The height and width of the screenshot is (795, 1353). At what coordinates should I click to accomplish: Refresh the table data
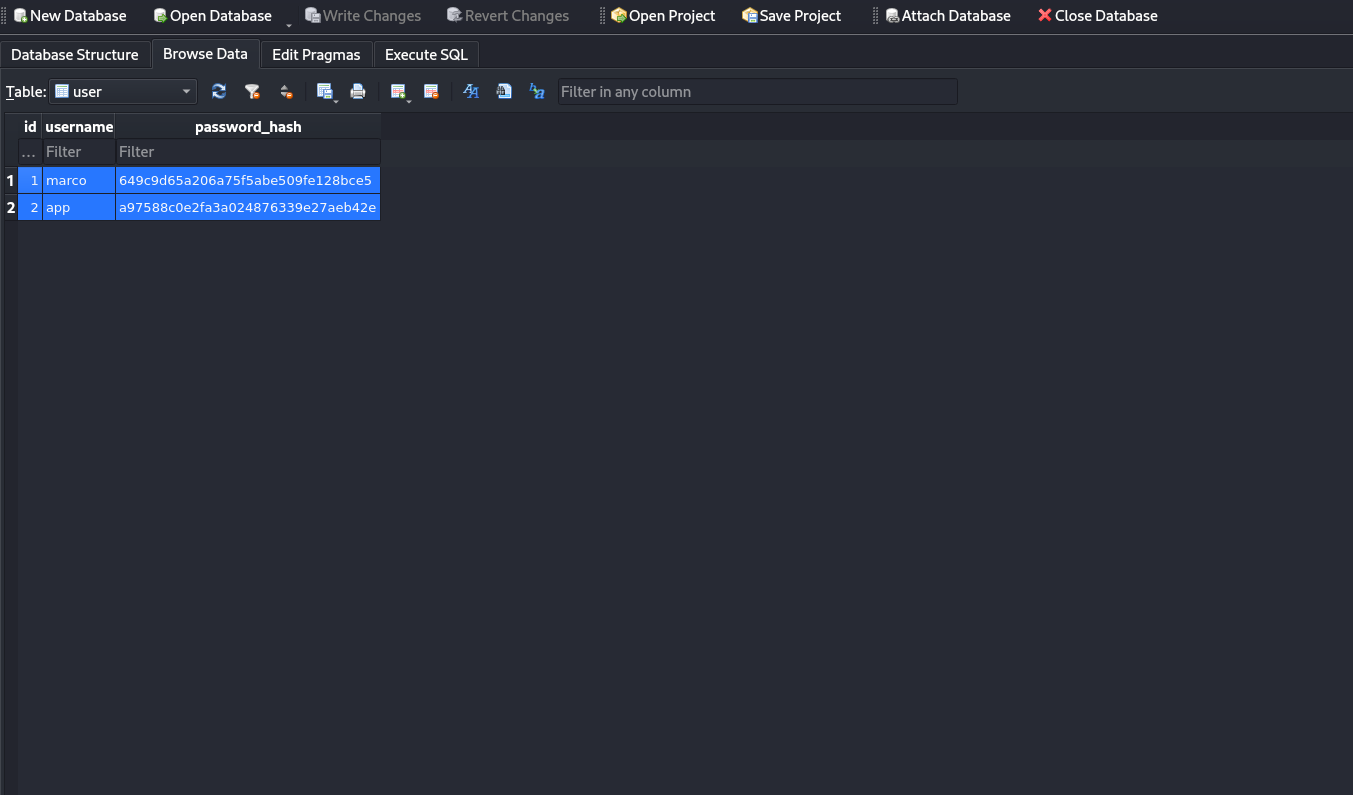click(219, 92)
